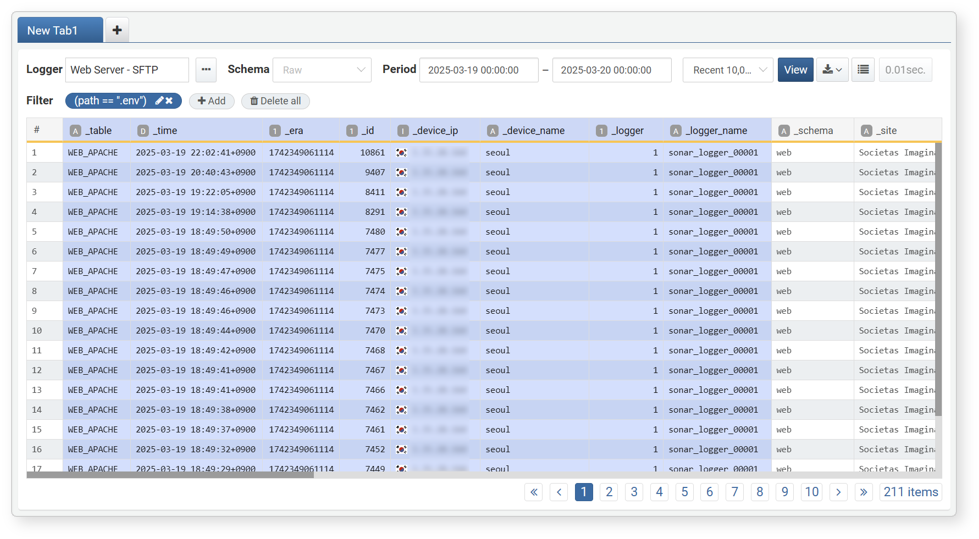Click the _site column header
Screen dimensions: 979x539
click(897, 131)
